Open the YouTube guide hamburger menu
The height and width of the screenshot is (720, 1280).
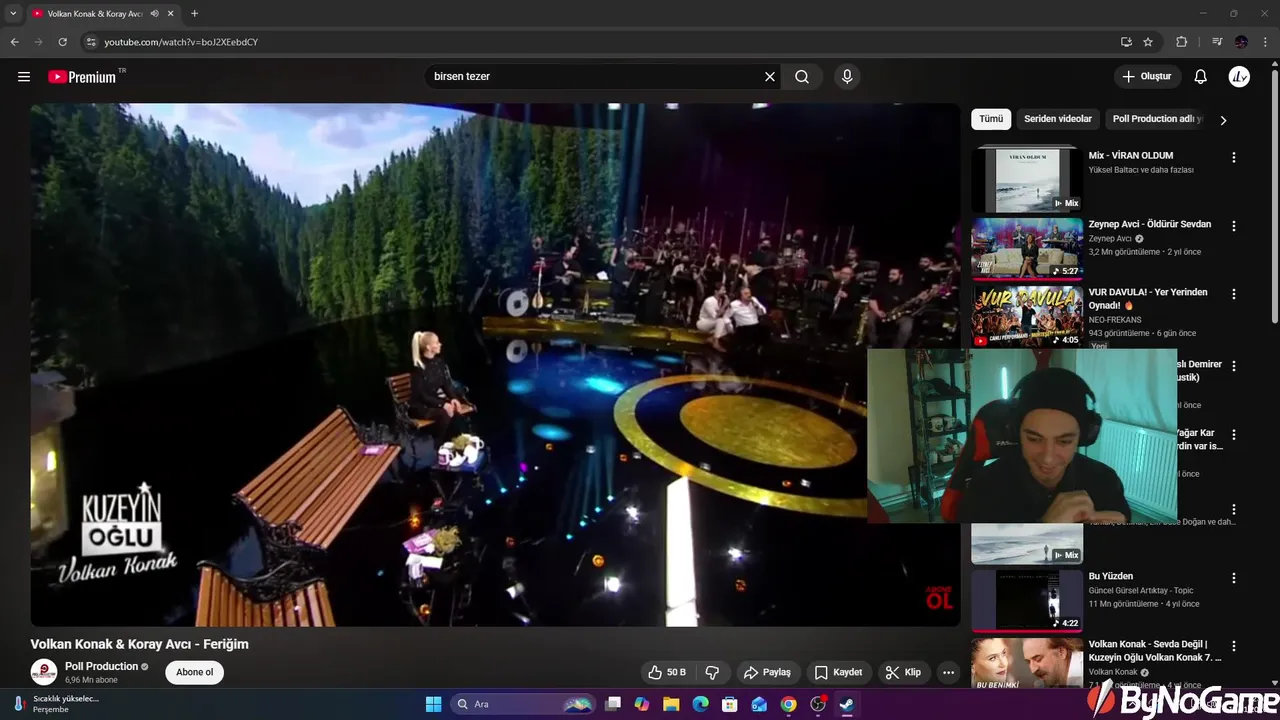24,76
